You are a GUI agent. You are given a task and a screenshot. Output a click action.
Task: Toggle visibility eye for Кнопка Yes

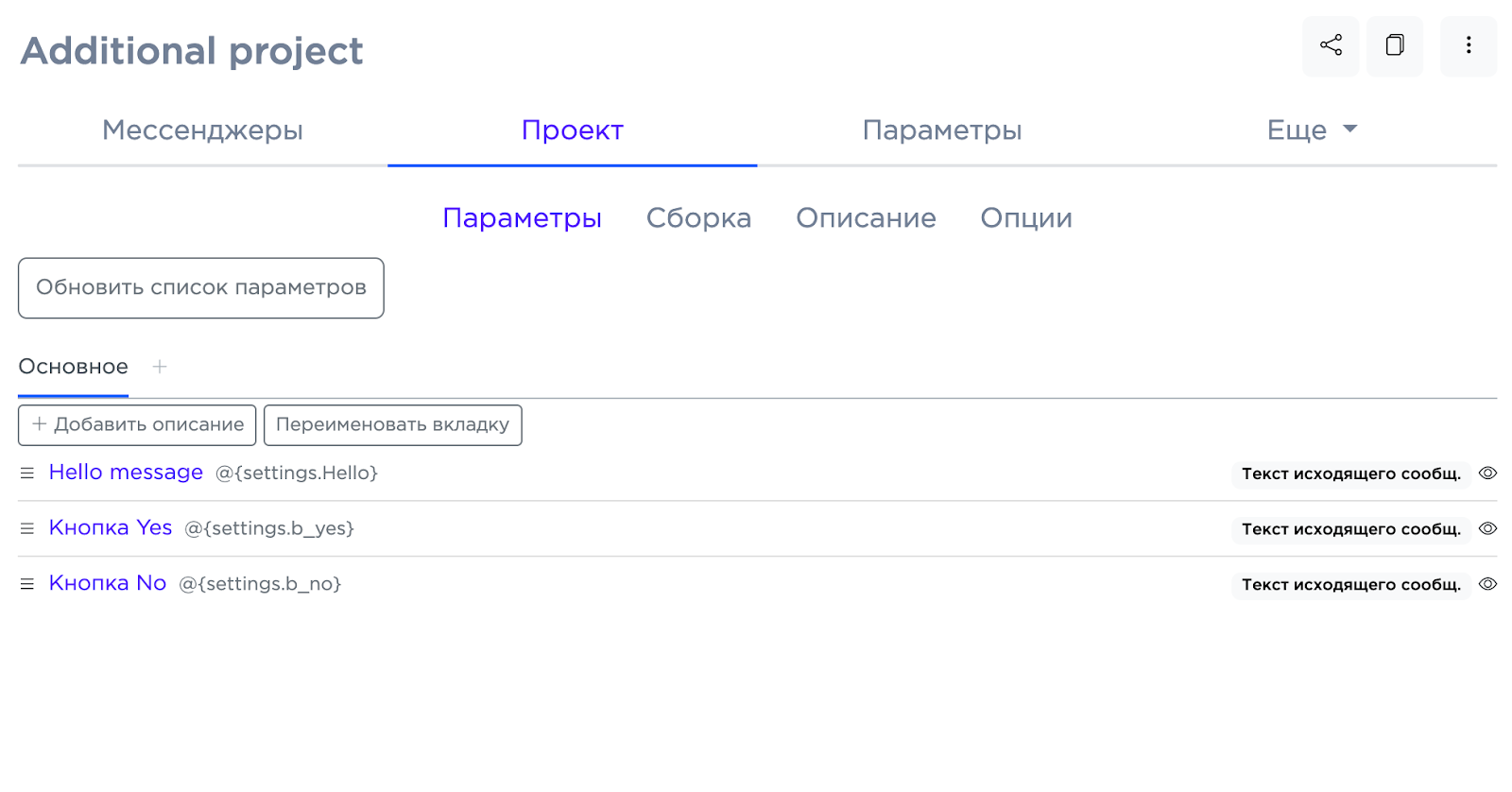tap(1487, 528)
